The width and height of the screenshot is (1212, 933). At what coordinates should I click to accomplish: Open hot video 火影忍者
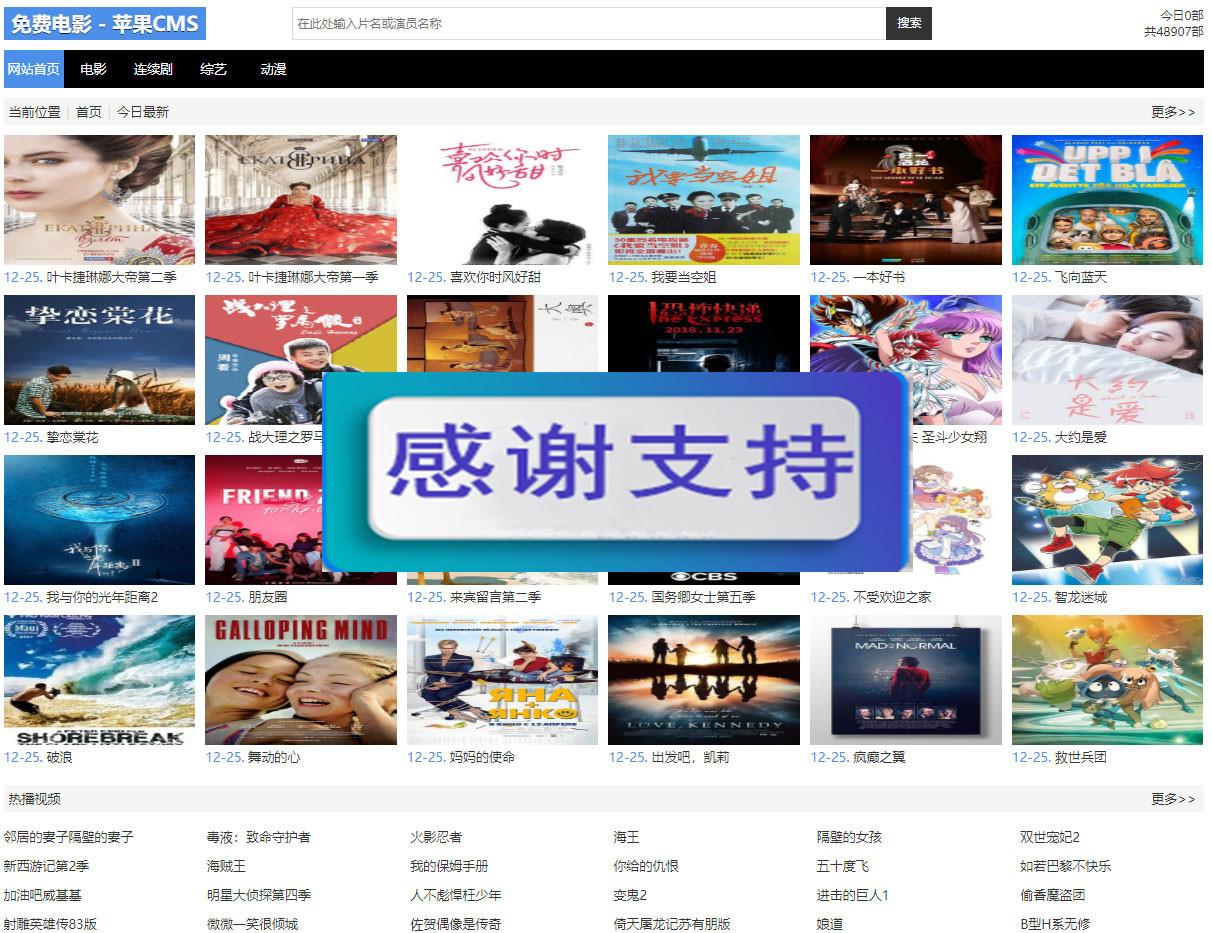pyautogui.click(x=436, y=837)
